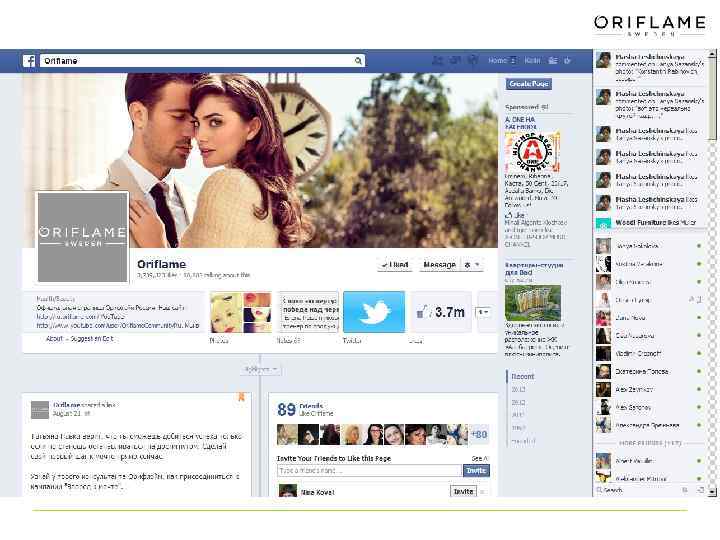Image resolution: width=720 pixels, height=540 pixels.
Task: Click the Create Page button
Action: click(x=529, y=84)
